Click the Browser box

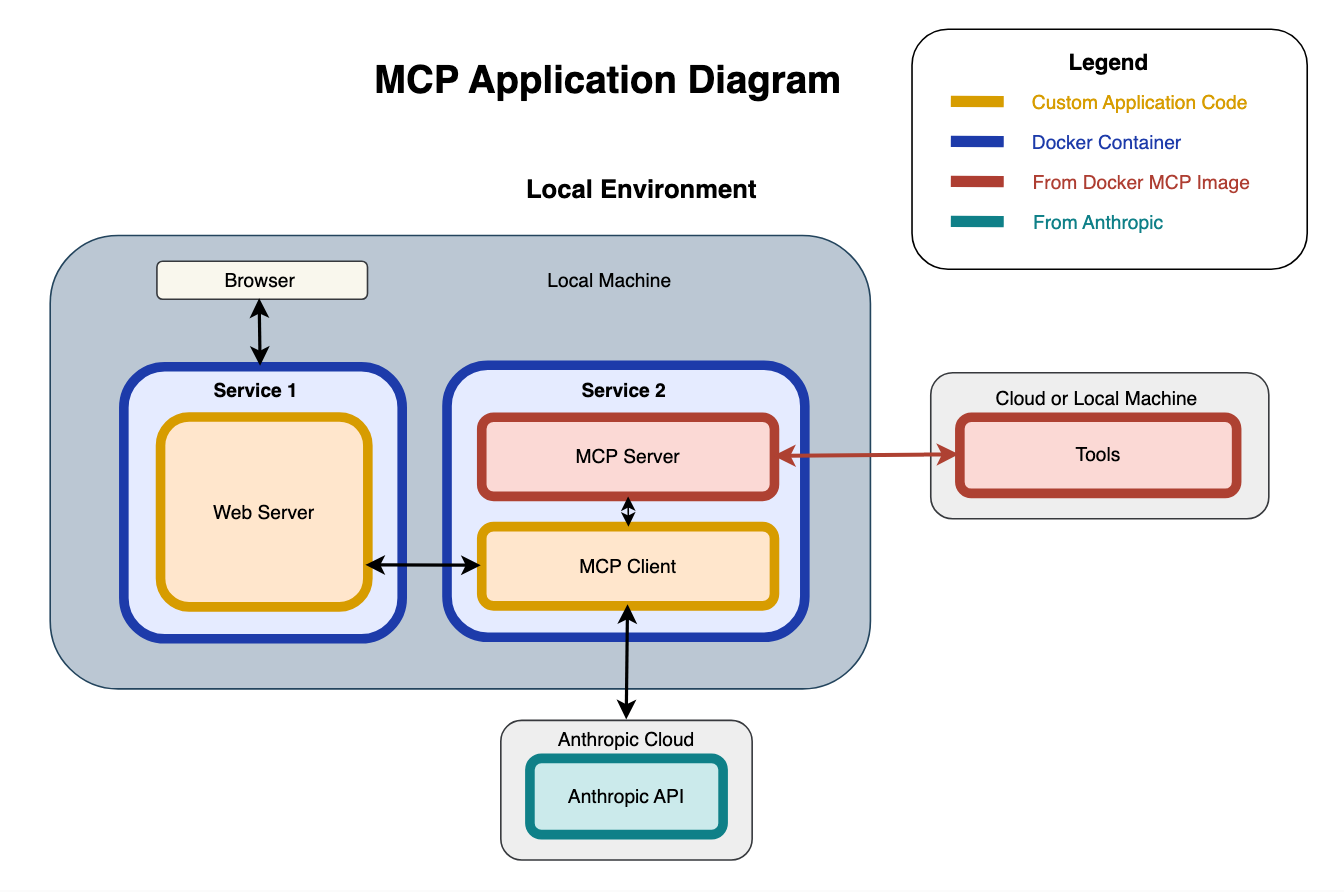[x=262, y=280]
